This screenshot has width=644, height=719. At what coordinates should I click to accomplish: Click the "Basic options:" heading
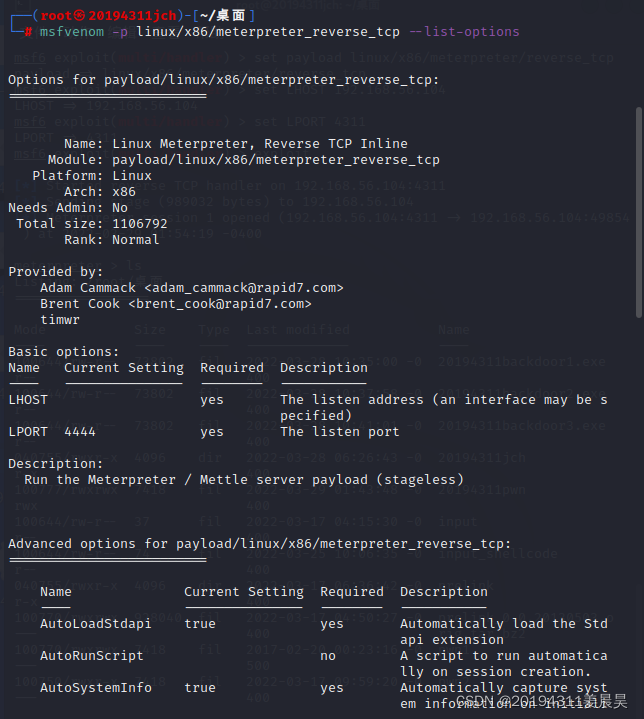click(x=64, y=352)
